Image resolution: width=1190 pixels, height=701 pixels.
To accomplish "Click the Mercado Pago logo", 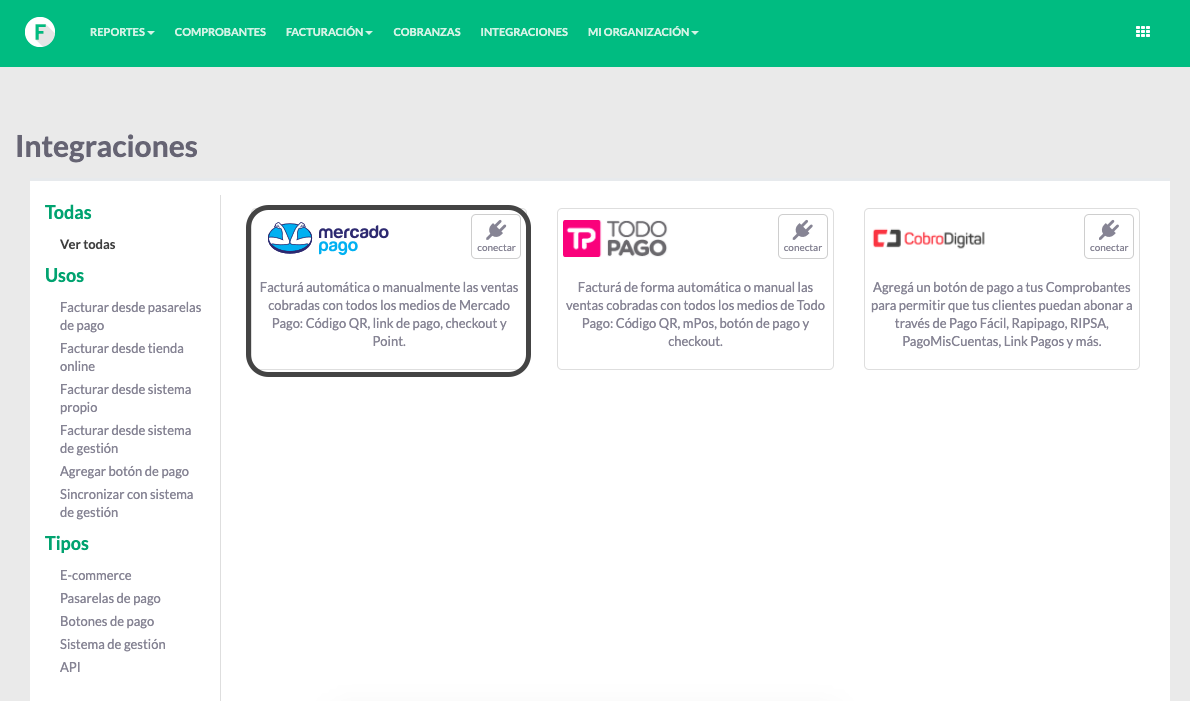I will coord(328,238).
